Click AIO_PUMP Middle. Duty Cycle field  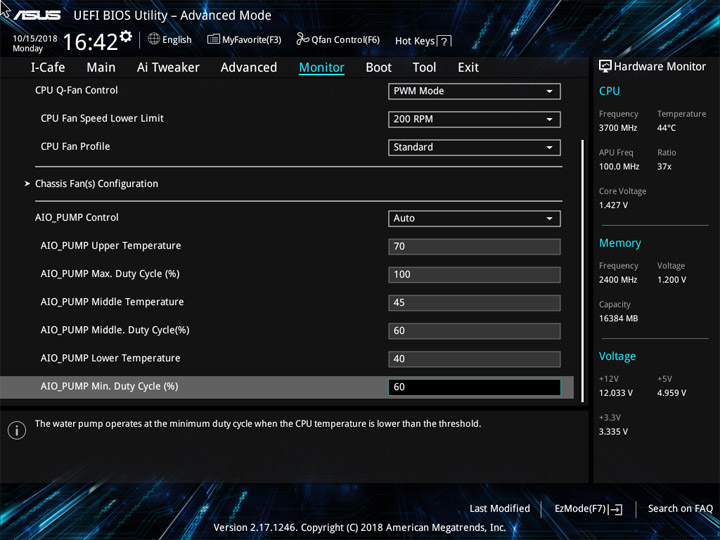pyautogui.click(x=474, y=331)
